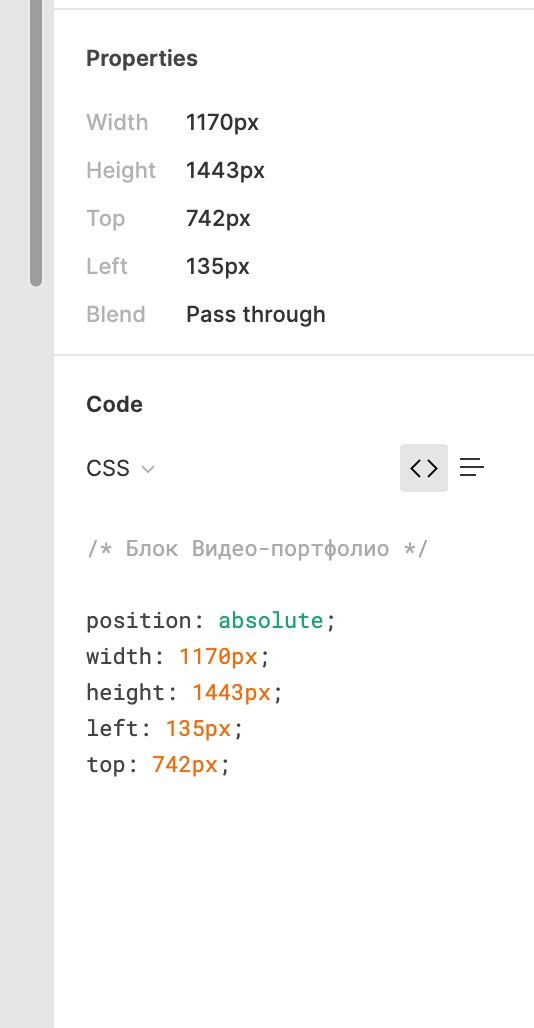Click the Блок Видео-портфолио comment line
The height and width of the screenshot is (1028, 534).
257,549
